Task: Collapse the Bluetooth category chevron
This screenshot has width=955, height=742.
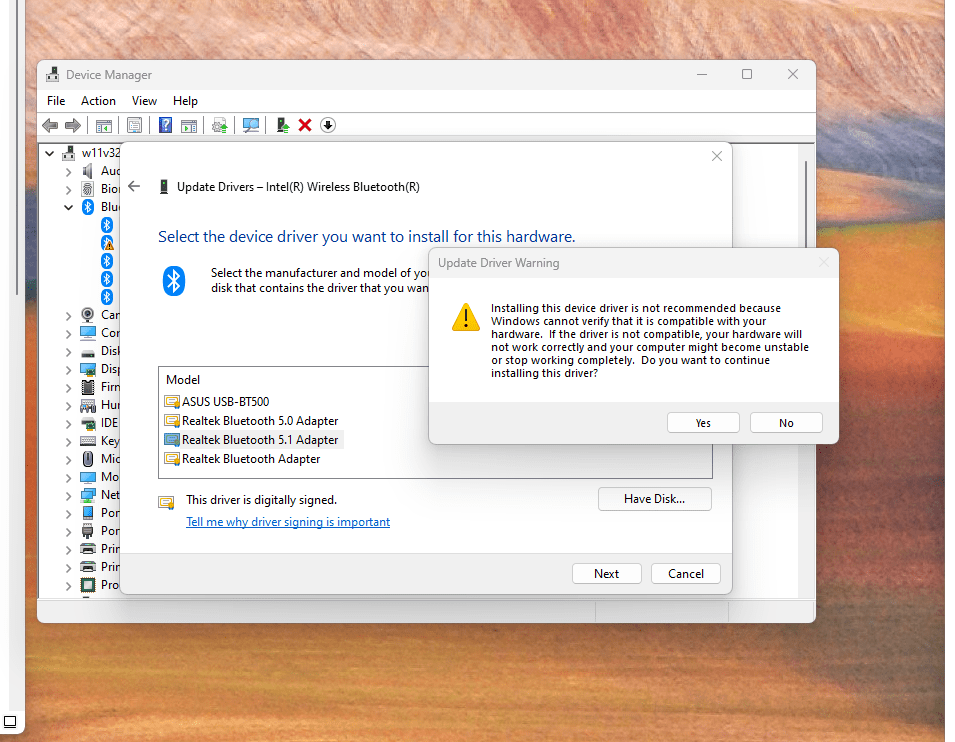Action: click(68, 208)
